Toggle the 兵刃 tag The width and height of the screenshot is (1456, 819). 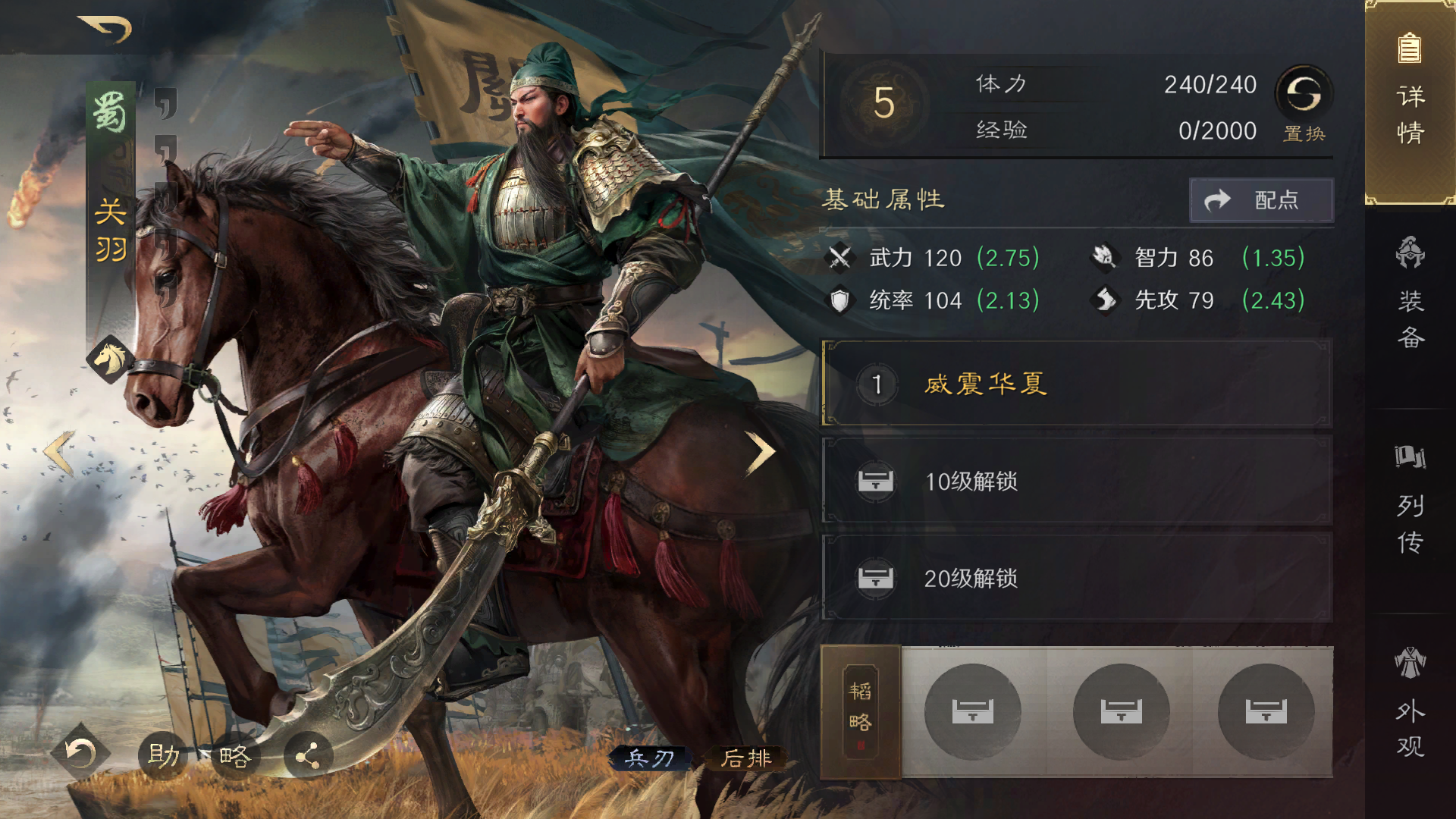650,758
